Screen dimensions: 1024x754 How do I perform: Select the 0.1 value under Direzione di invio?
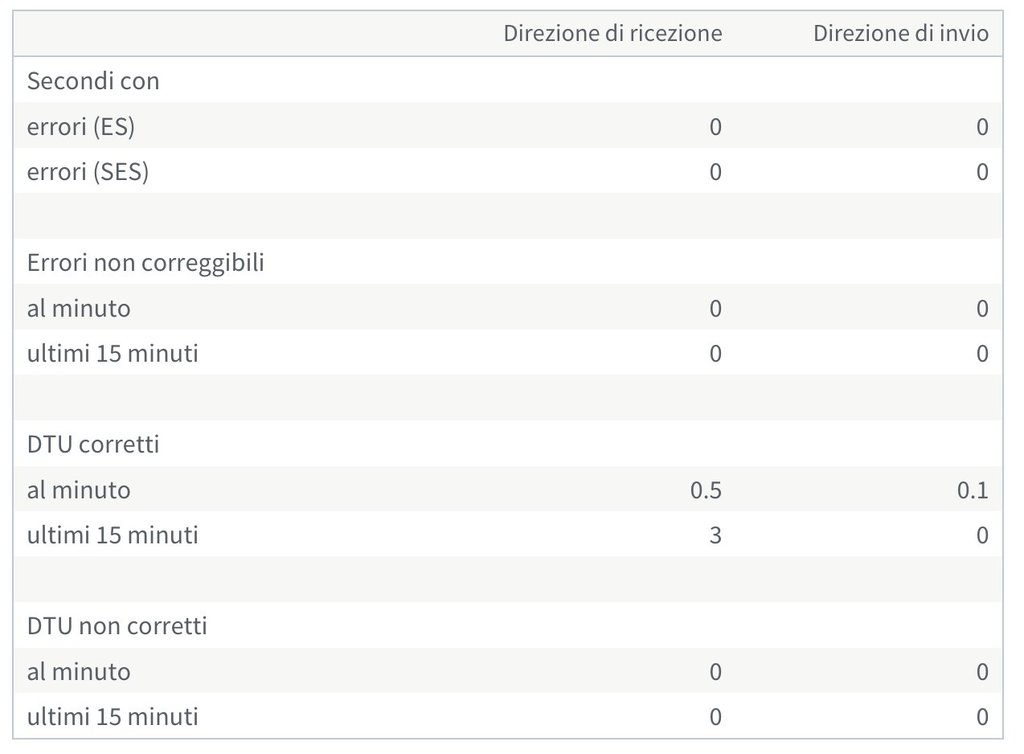pos(971,490)
